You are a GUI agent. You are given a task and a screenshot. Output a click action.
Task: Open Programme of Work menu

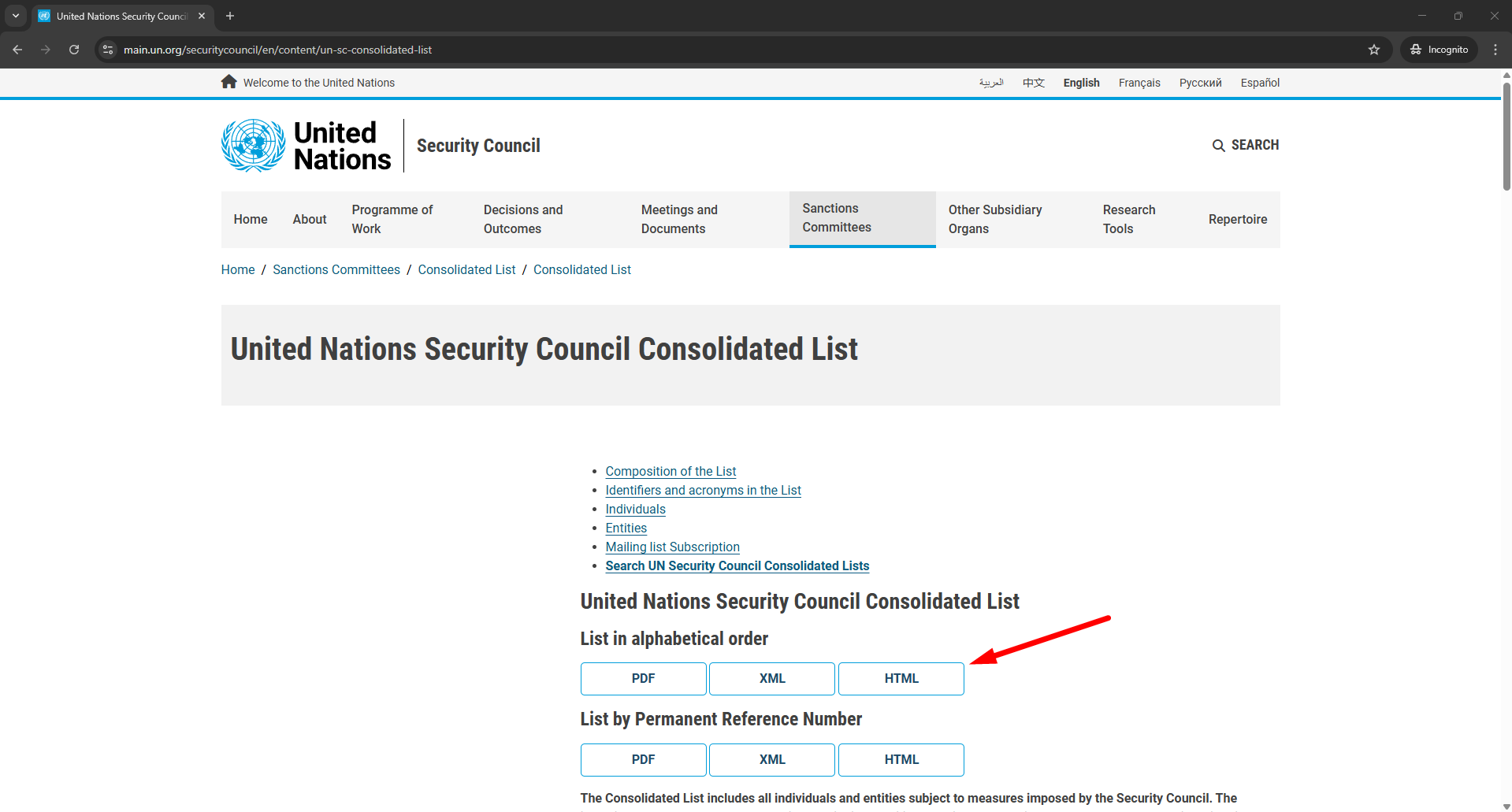(405, 220)
